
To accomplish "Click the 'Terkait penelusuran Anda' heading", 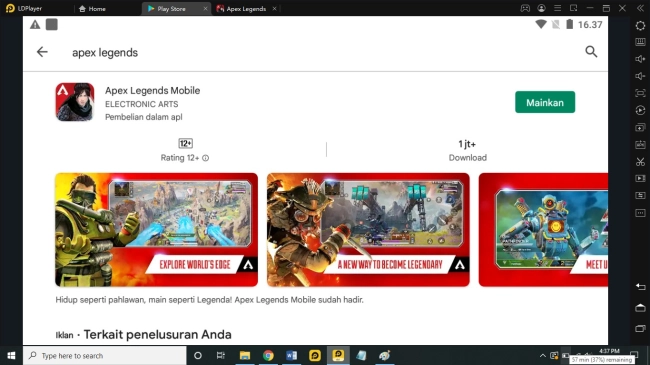I will (x=158, y=334).
